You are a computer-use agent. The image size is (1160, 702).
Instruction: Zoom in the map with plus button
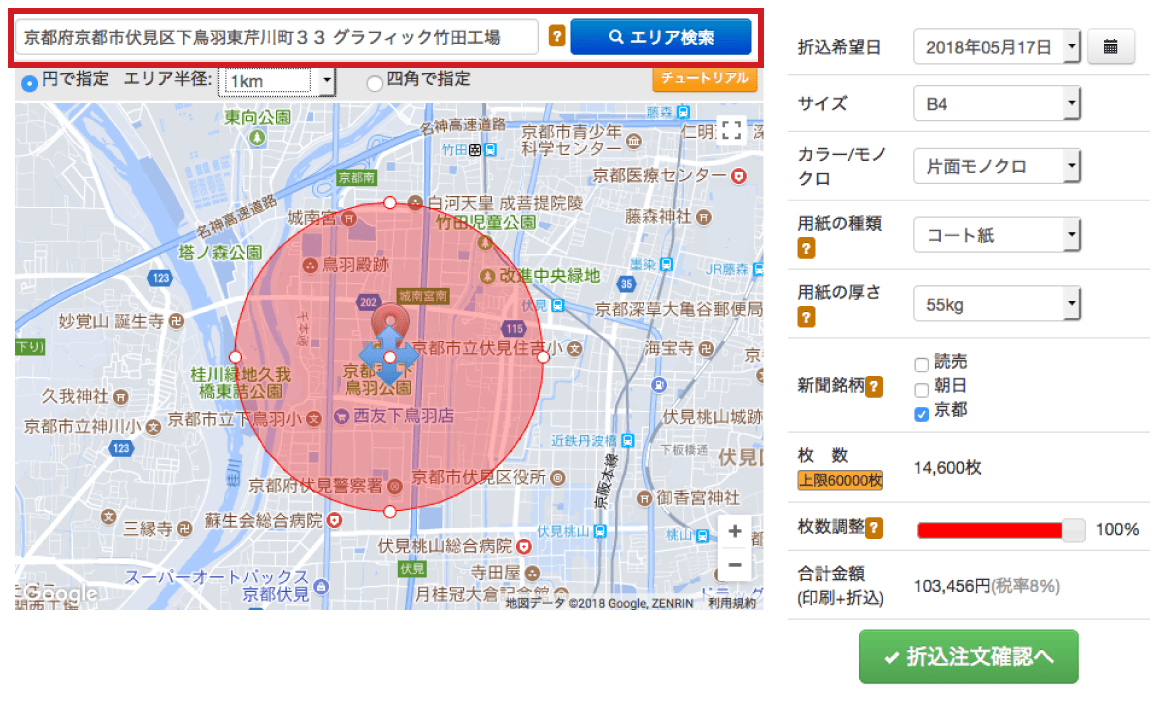(735, 531)
